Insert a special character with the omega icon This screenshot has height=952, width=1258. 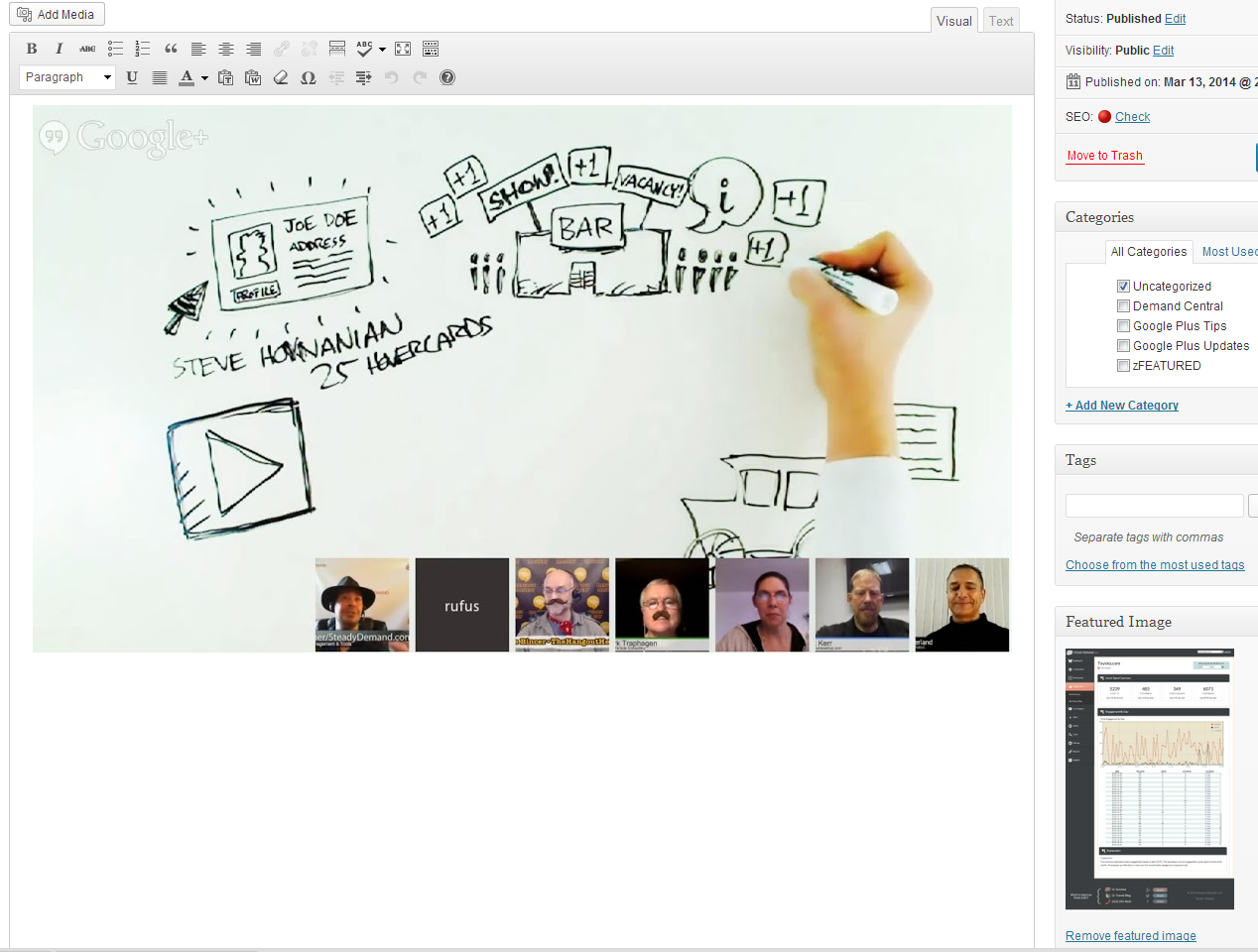[x=309, y=77]
